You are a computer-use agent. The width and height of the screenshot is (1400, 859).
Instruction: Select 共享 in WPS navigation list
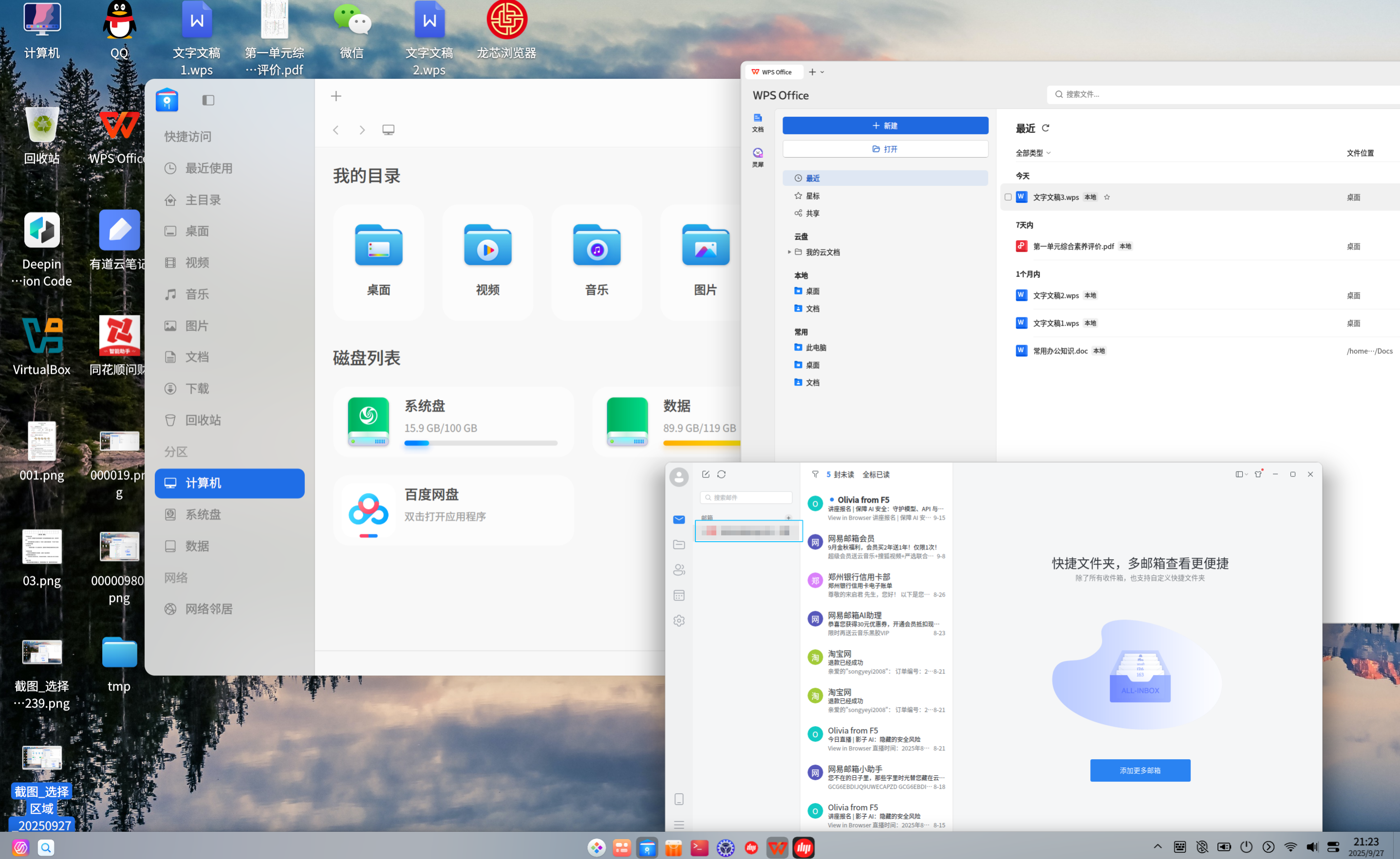coord(885,214)
